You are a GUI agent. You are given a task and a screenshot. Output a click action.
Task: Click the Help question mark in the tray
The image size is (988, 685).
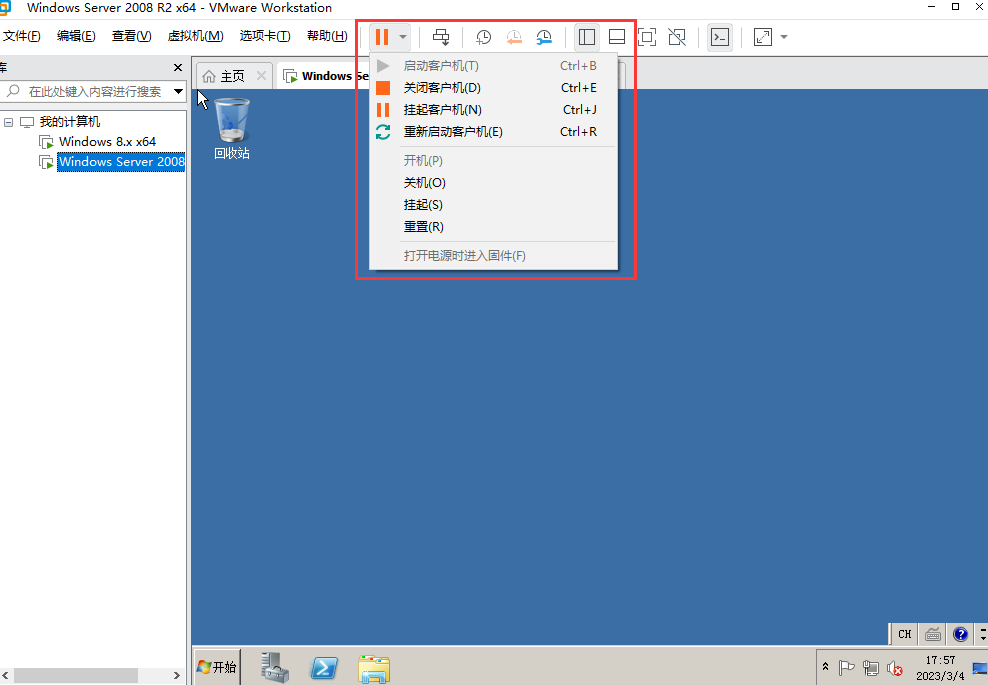961,634
